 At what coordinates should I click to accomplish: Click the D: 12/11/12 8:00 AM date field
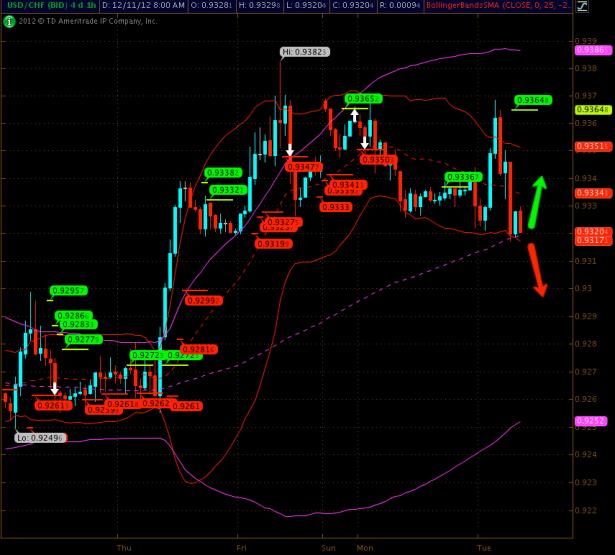coord(143,5)
